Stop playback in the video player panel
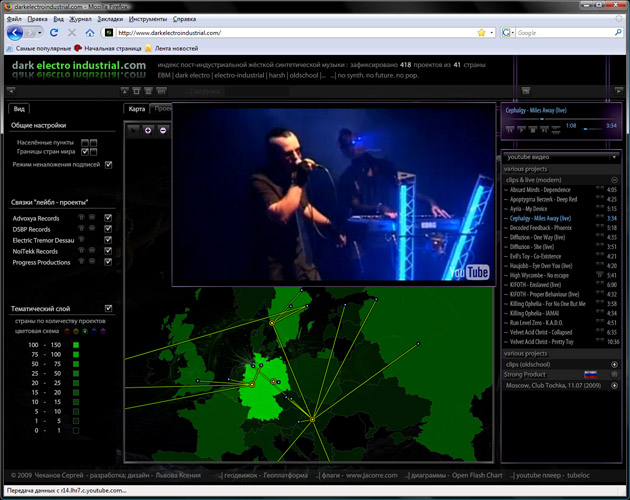Viewport: 630px width, 500px height. click(x=533, y=129)
